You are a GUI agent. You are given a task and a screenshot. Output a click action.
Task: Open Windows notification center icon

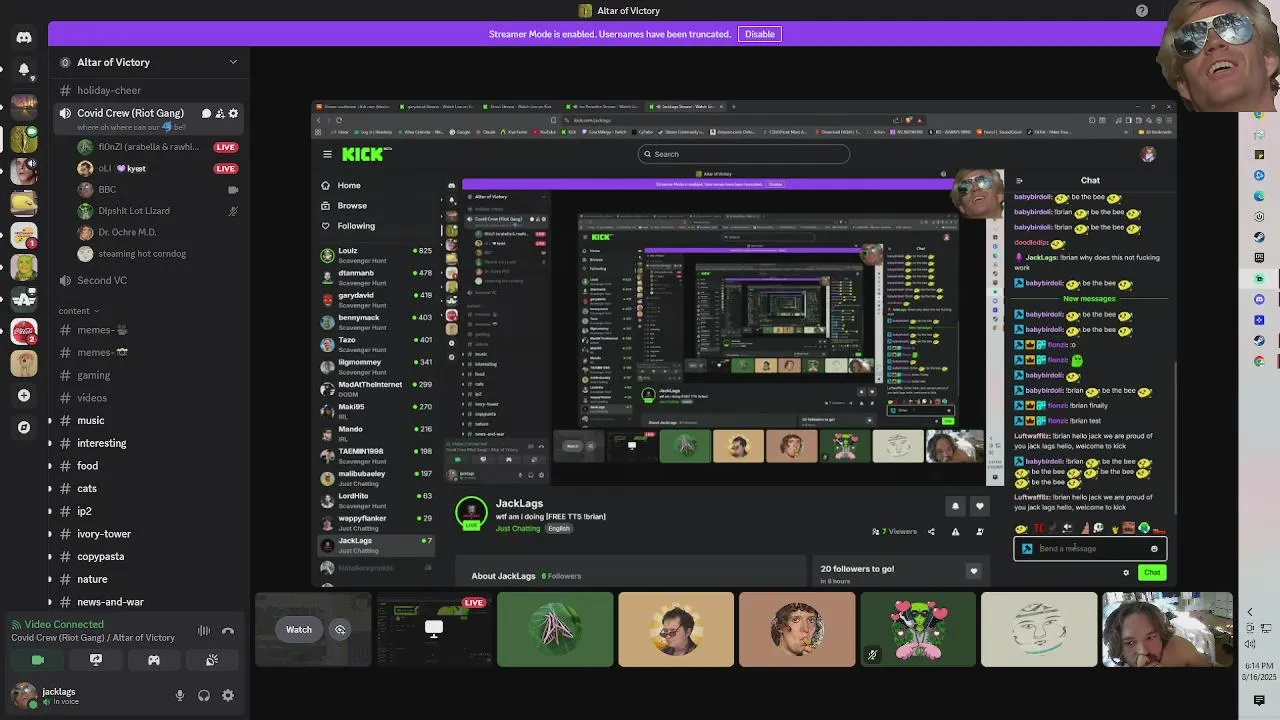(x=1259, y=700)
